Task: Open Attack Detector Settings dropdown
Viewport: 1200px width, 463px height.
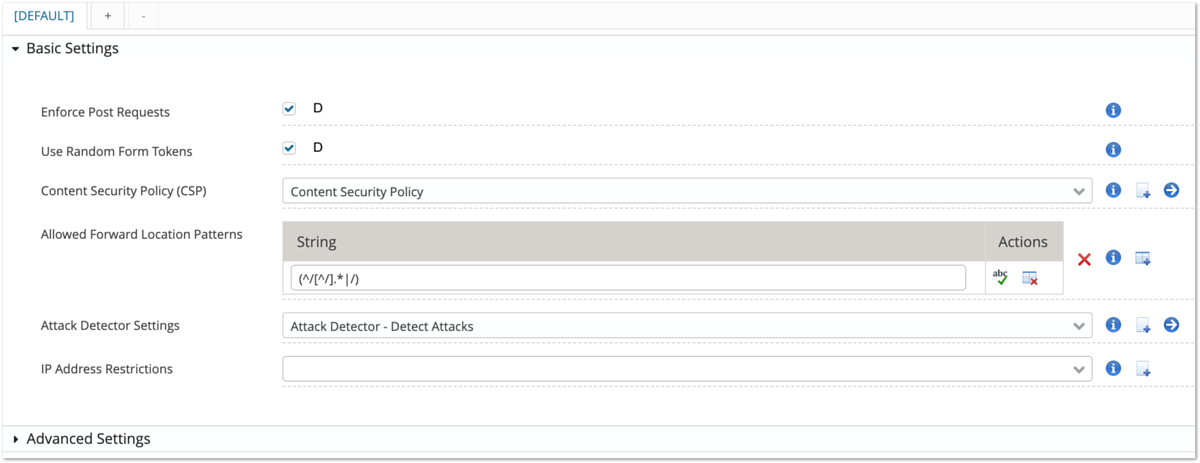Action: coord(686,325)
